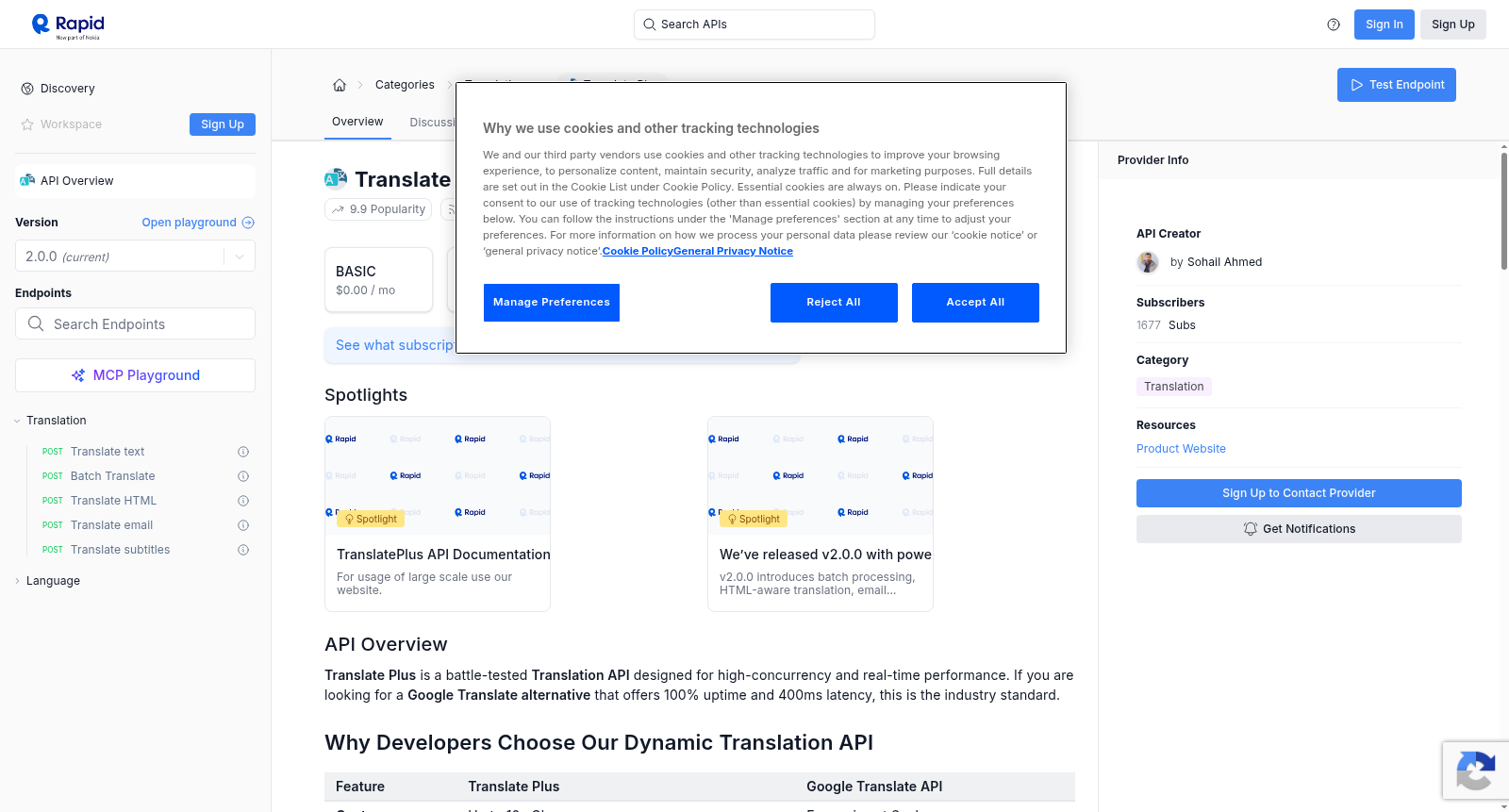Select the BASIC pricing plan card

click(x=378, y=280)
